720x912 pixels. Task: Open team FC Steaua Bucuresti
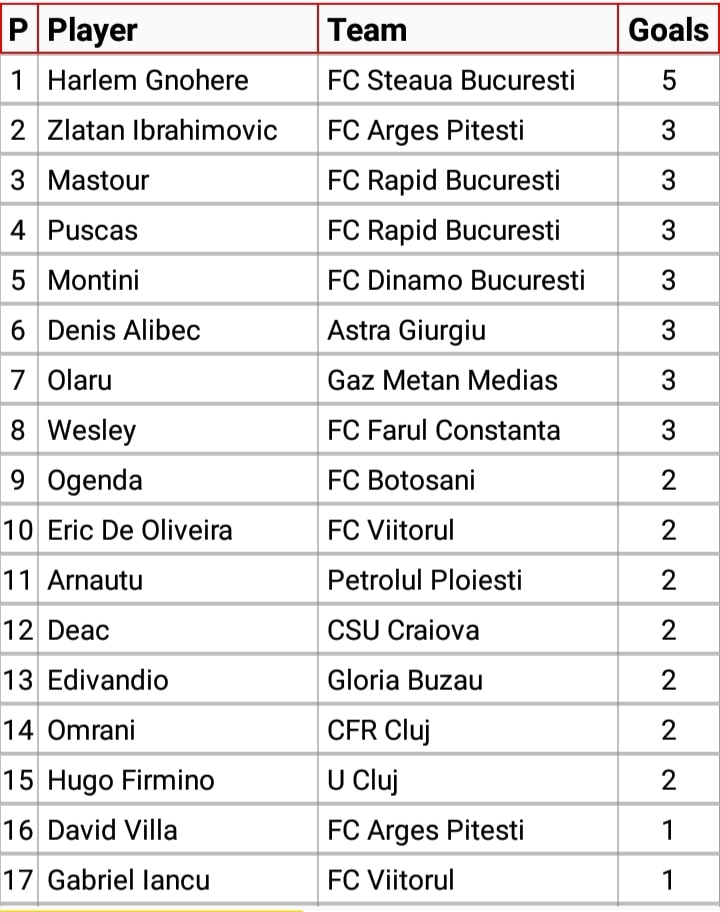click(x=451, y=80)
